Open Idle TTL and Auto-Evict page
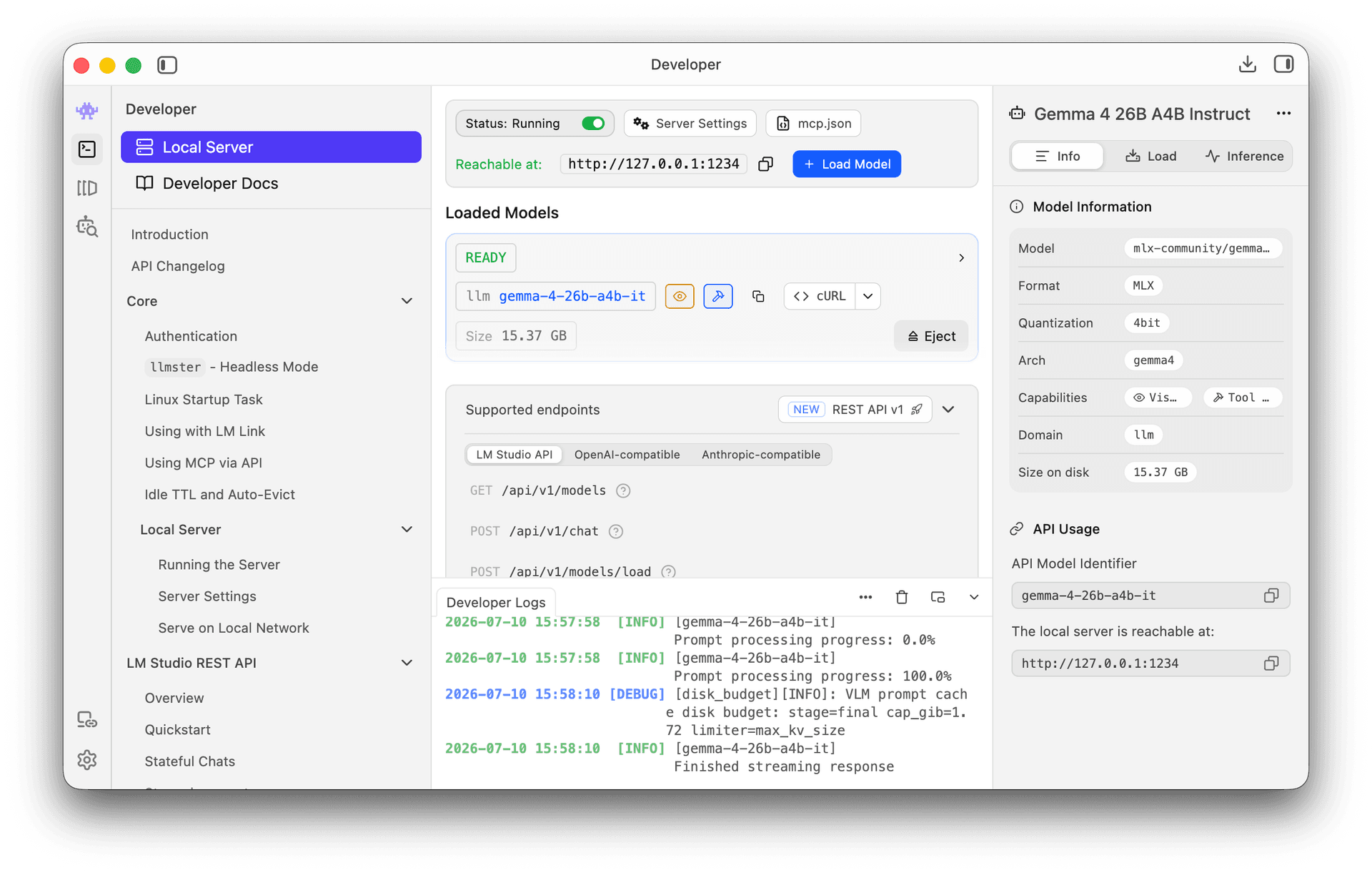Viewport: 1372px width, 873px height. (x=219, y=495)
